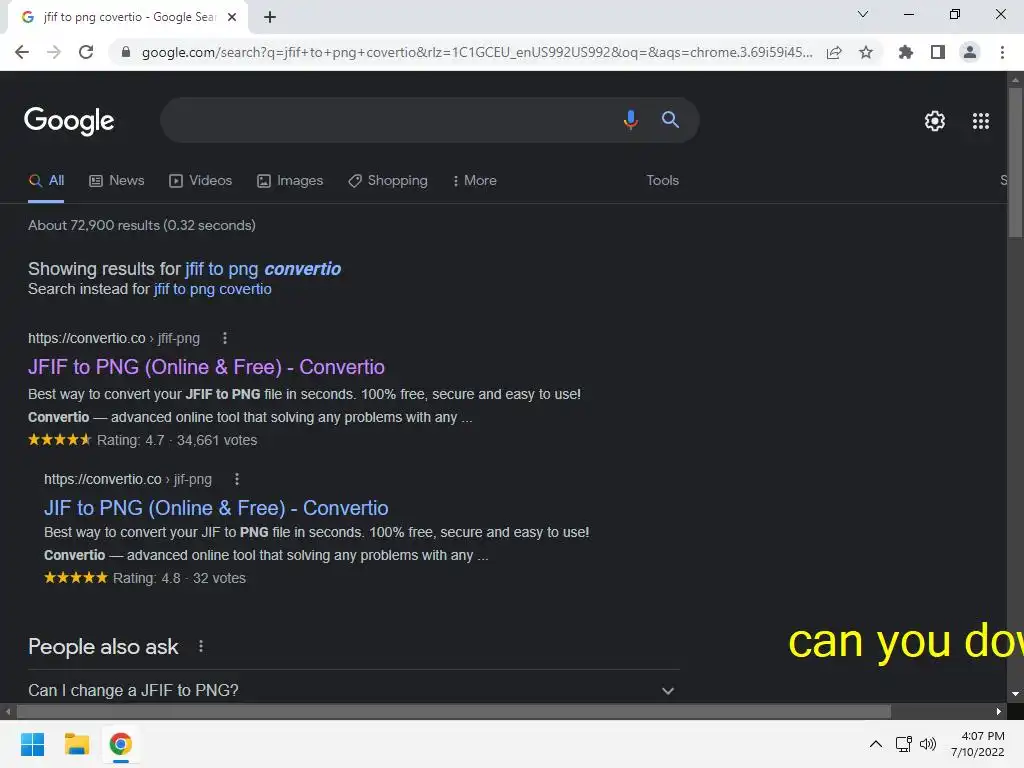Go to Google home via the logo
Image resolution: width=1024 pixels, height=768 pixels.
click(69, 121)
